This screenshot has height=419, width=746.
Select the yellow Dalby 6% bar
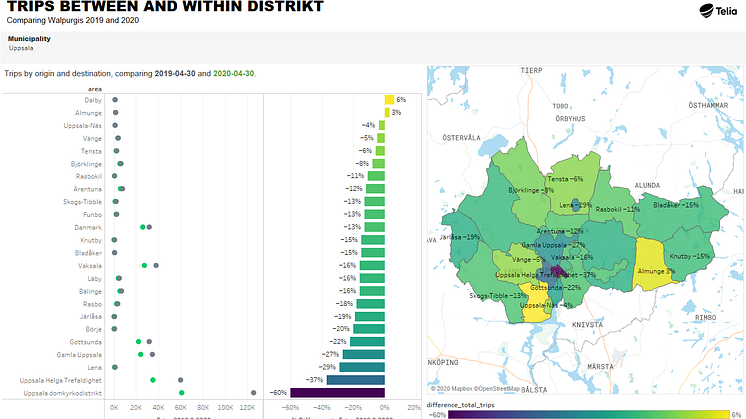point(389,100)
